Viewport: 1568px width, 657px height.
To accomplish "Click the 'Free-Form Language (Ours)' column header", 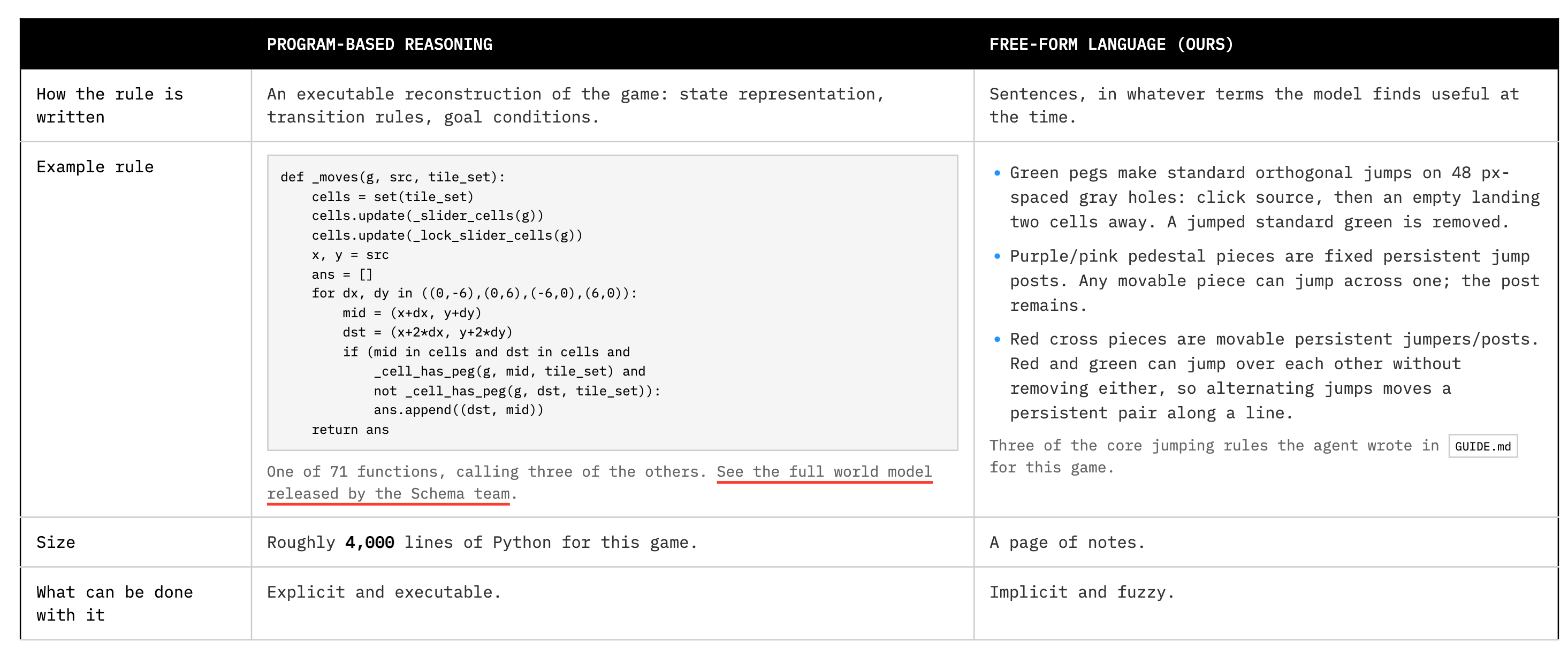I will (x=1111, y=44).
